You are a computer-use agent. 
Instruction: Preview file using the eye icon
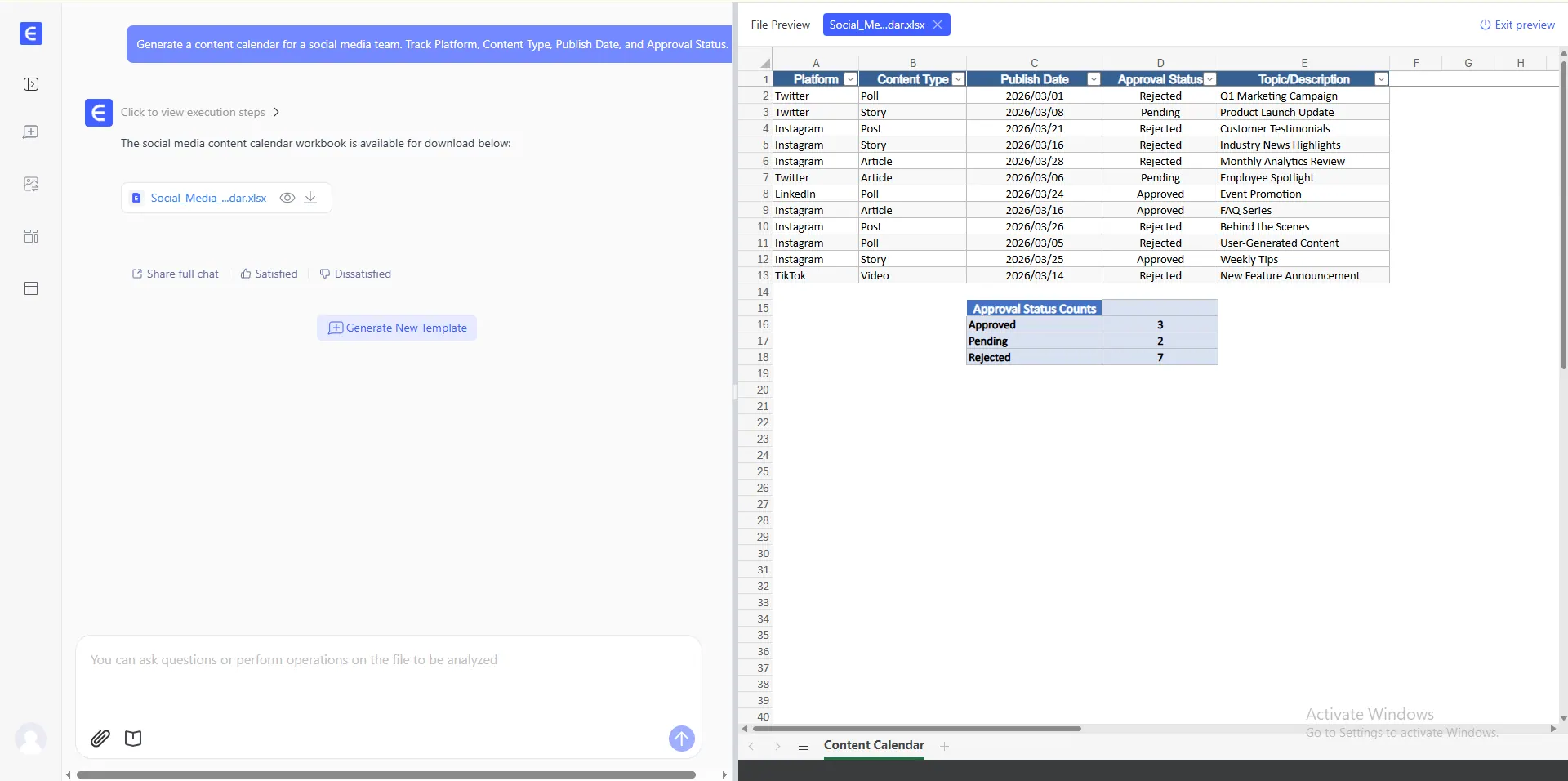click(287, 198)
